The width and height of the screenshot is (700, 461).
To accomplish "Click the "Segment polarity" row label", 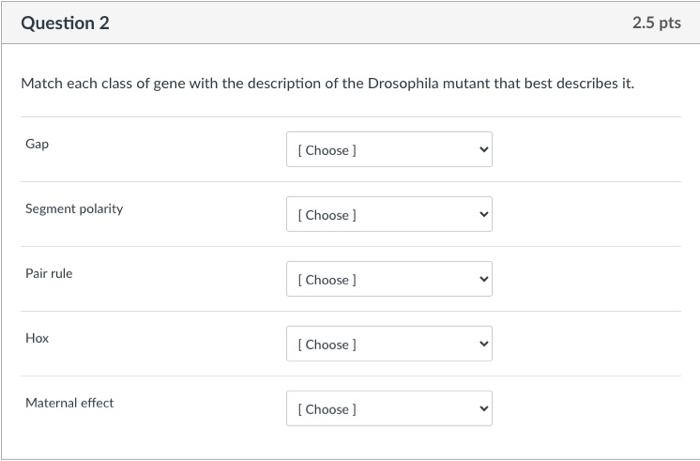I will 74,209.
